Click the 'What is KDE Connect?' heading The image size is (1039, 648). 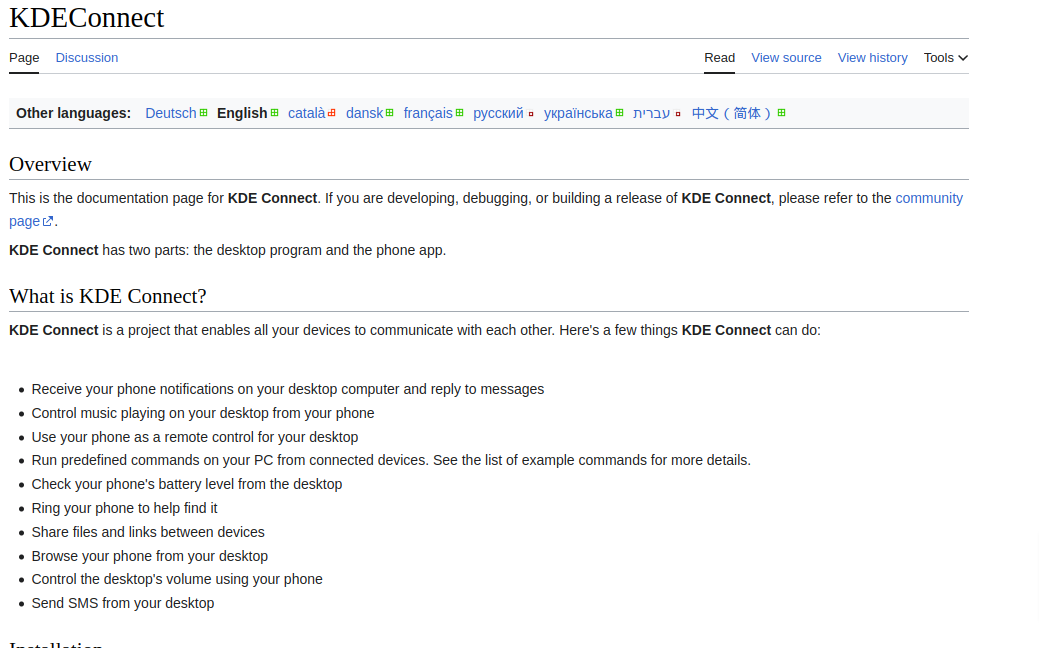(108, 296)
